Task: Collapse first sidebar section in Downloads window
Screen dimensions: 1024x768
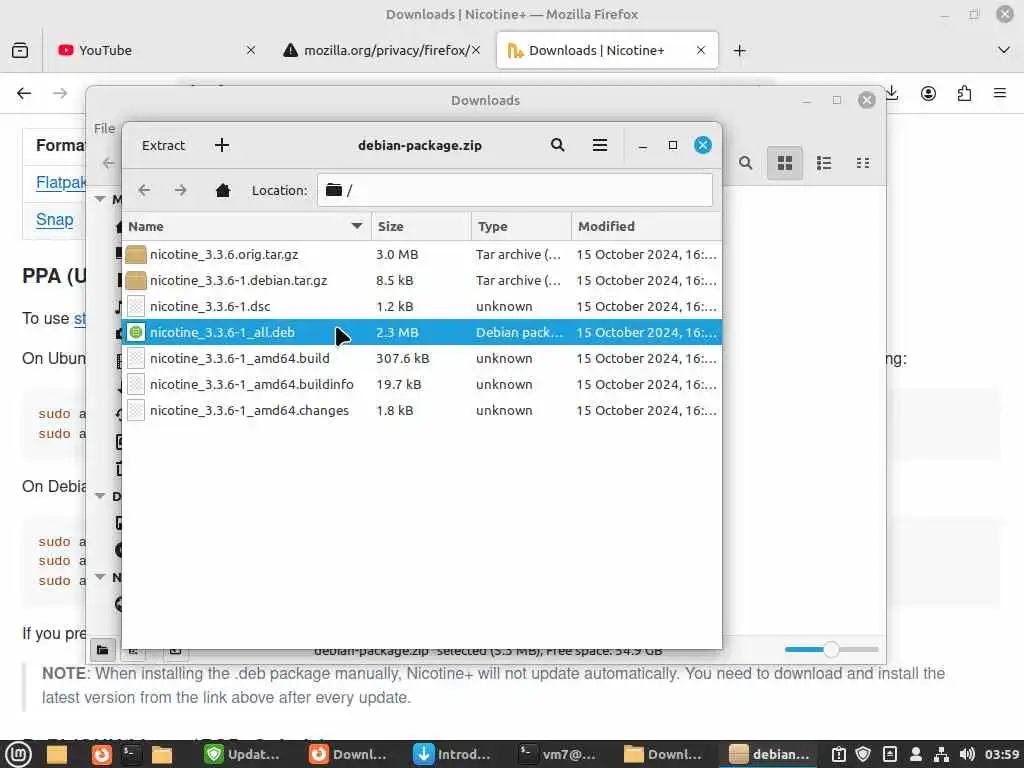Action: [x=100, y=199]
